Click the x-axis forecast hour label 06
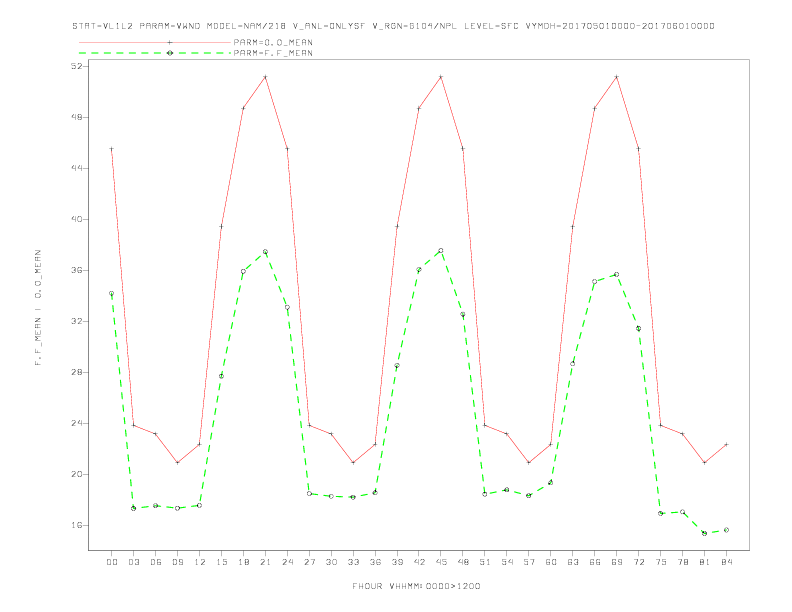Viewport: 792px width, 612px height. (x=156, y=562)
